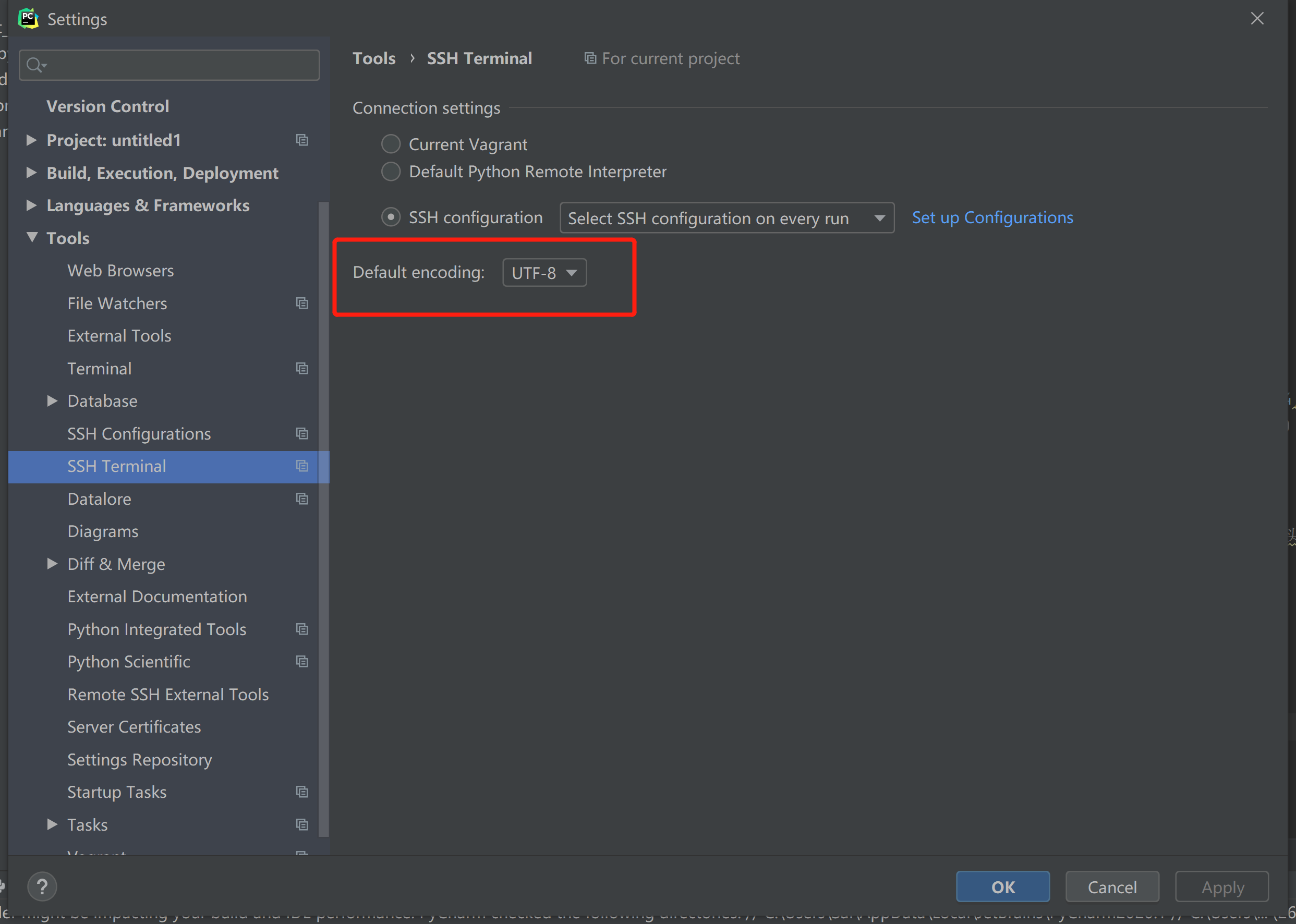Expand the Diff & Merge node

(52, 564)
